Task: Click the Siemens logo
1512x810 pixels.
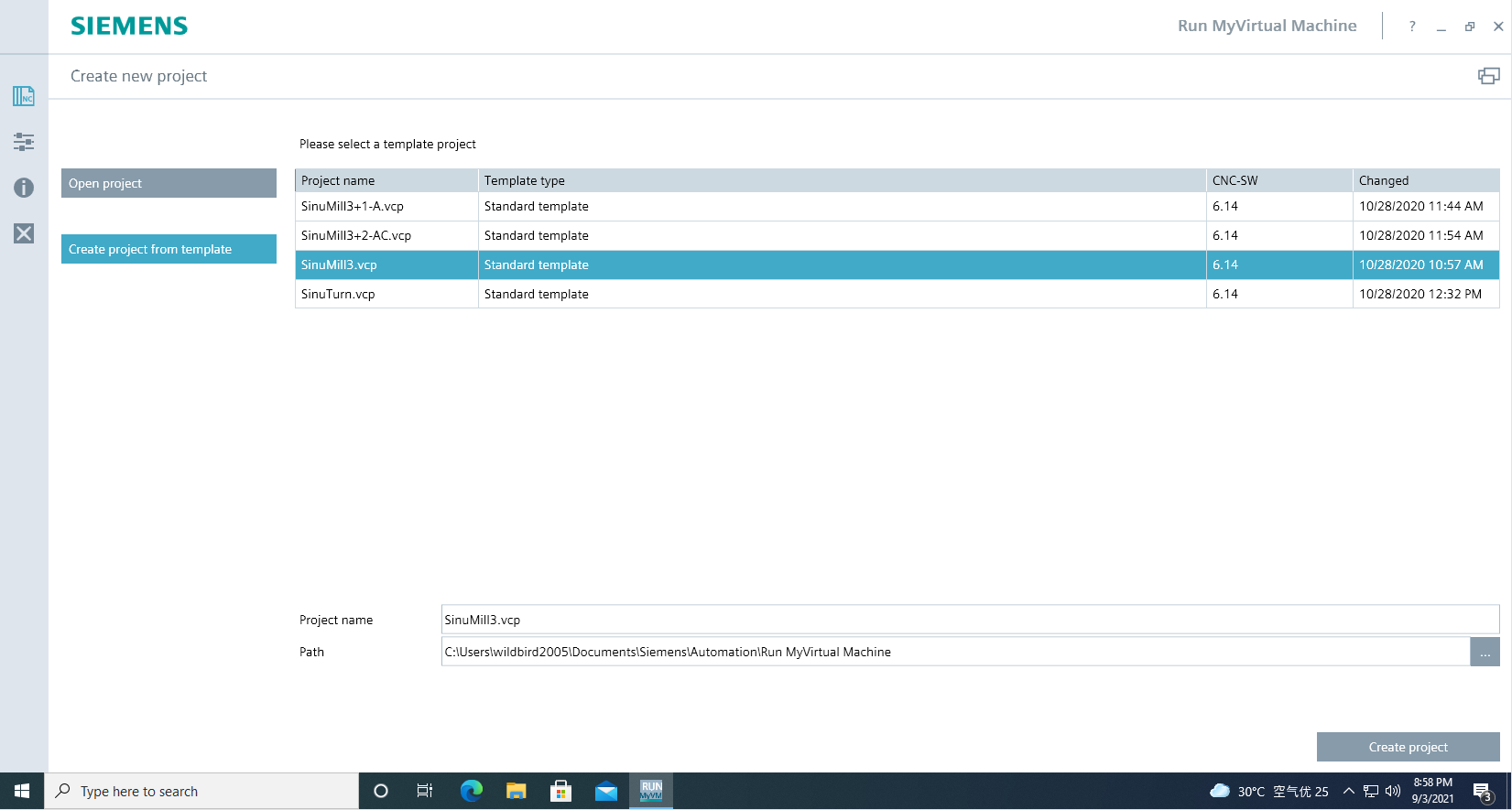Action: pyautogui.click(x=129, y=26)
